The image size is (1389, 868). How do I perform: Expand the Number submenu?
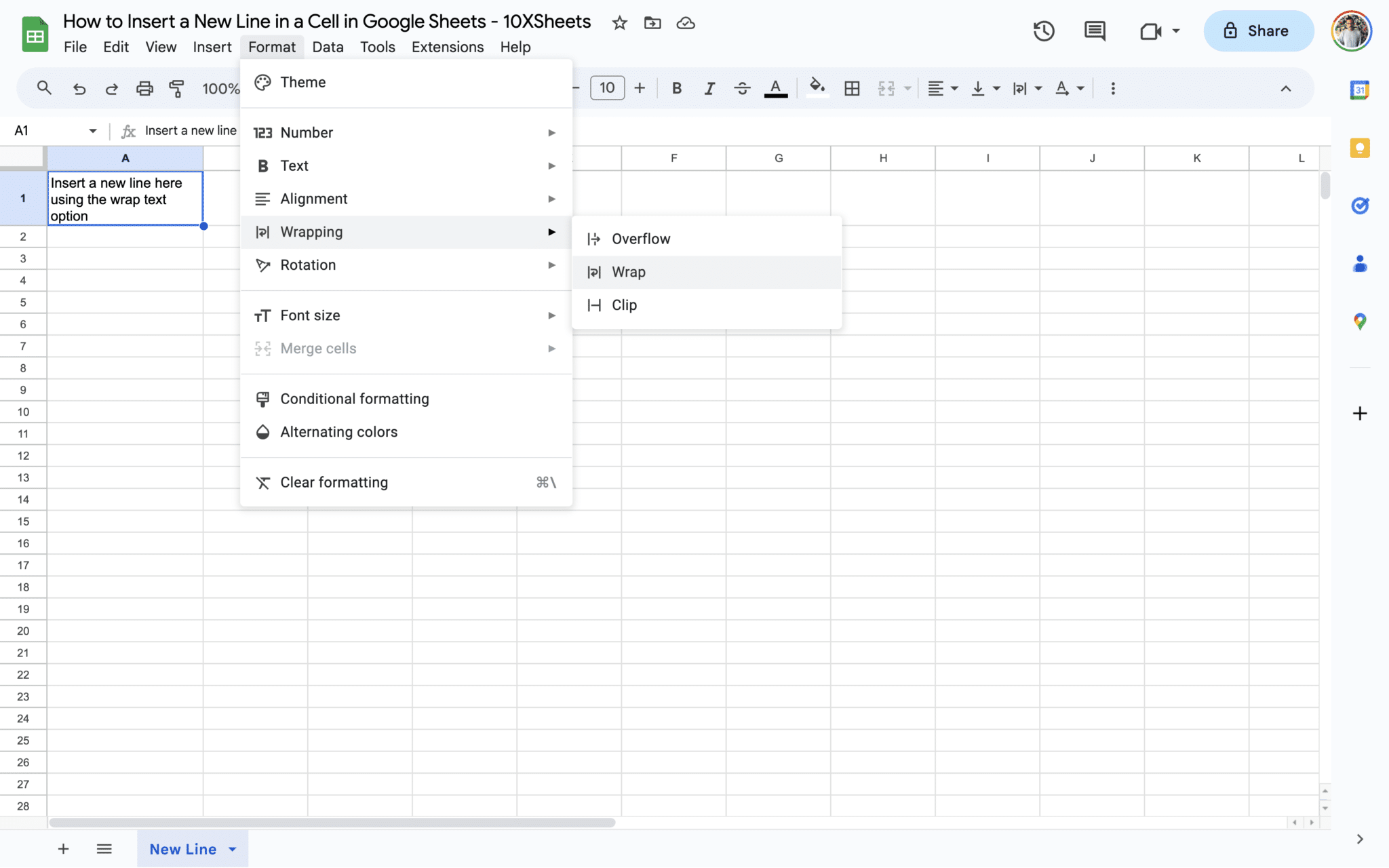coord(406,132)
